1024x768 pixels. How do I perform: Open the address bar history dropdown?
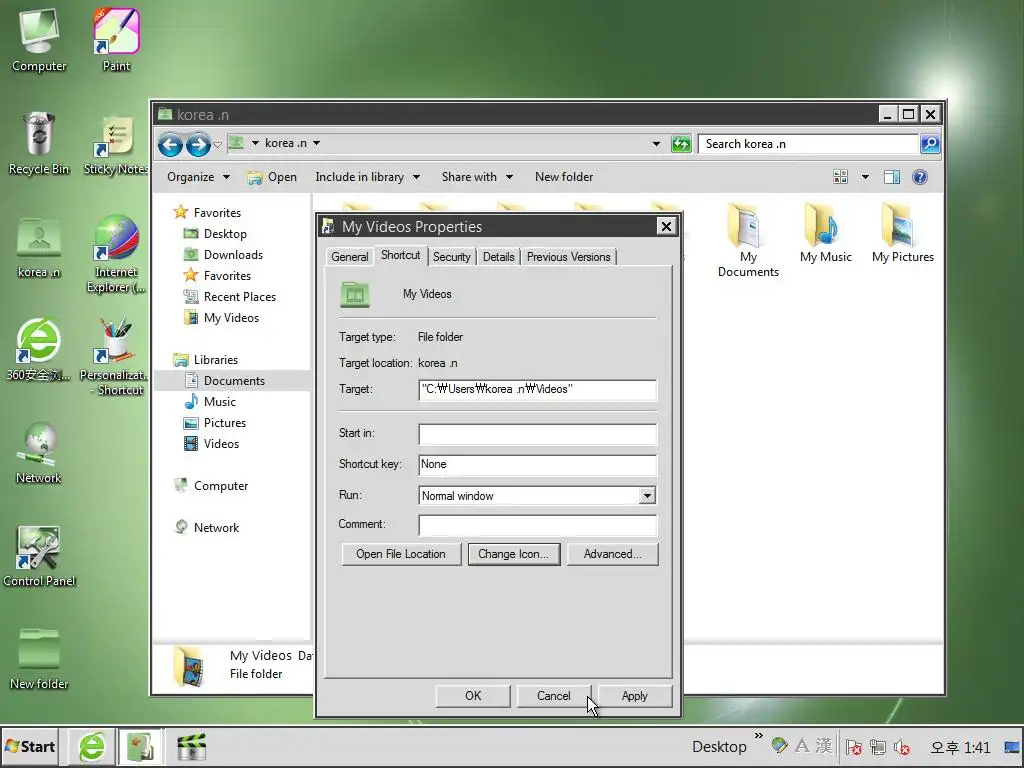656,144
